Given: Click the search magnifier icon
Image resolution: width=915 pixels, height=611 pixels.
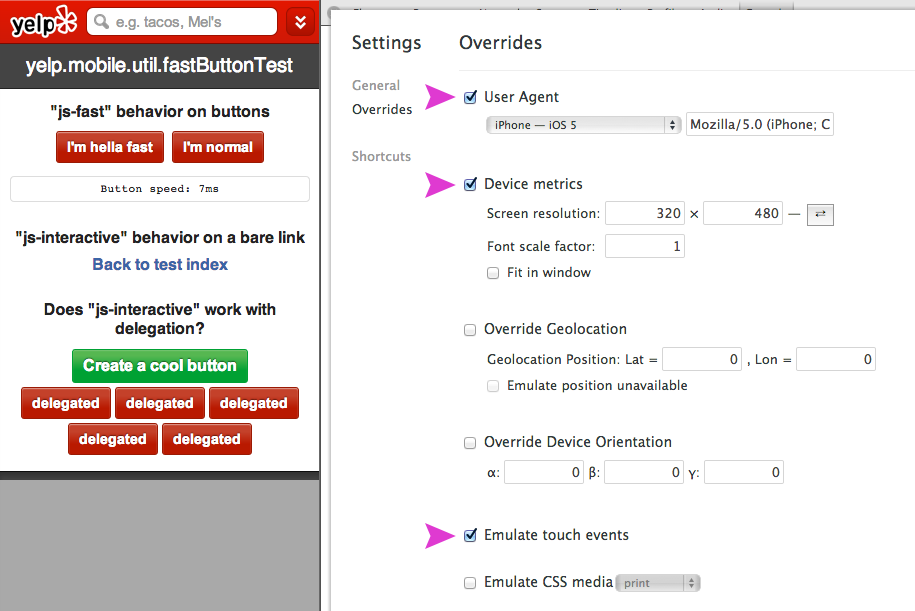Looking at the screenshot, I should (102, 22).
